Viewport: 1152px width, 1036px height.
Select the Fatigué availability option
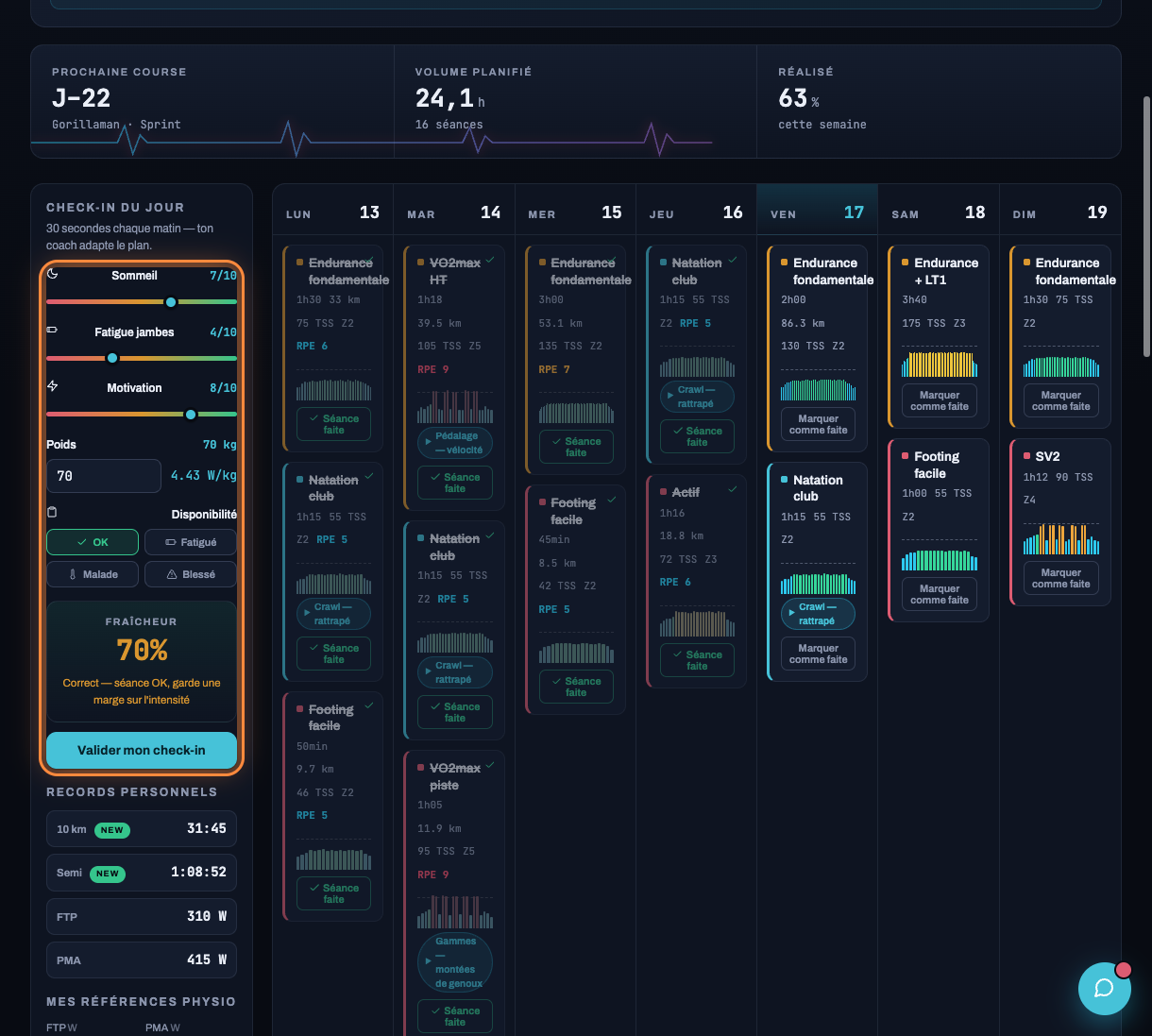(x=191, y=542)
